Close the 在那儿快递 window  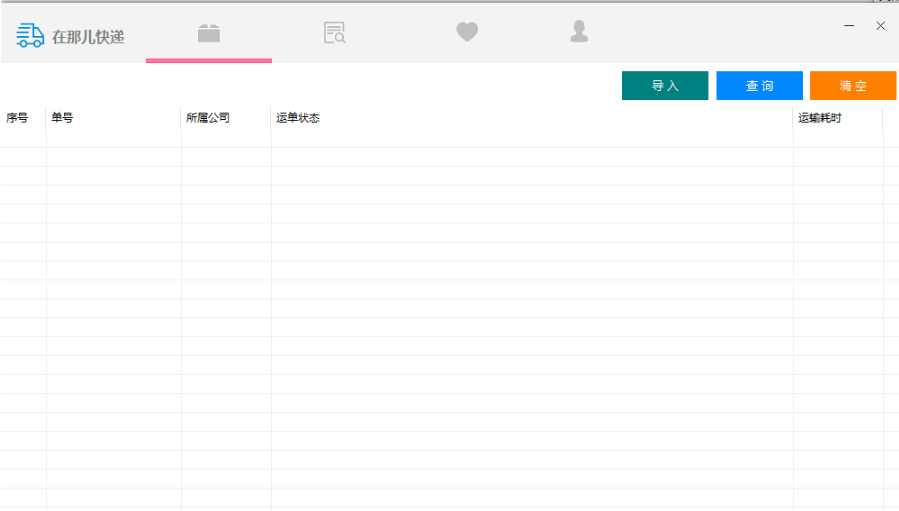[881, 26]
